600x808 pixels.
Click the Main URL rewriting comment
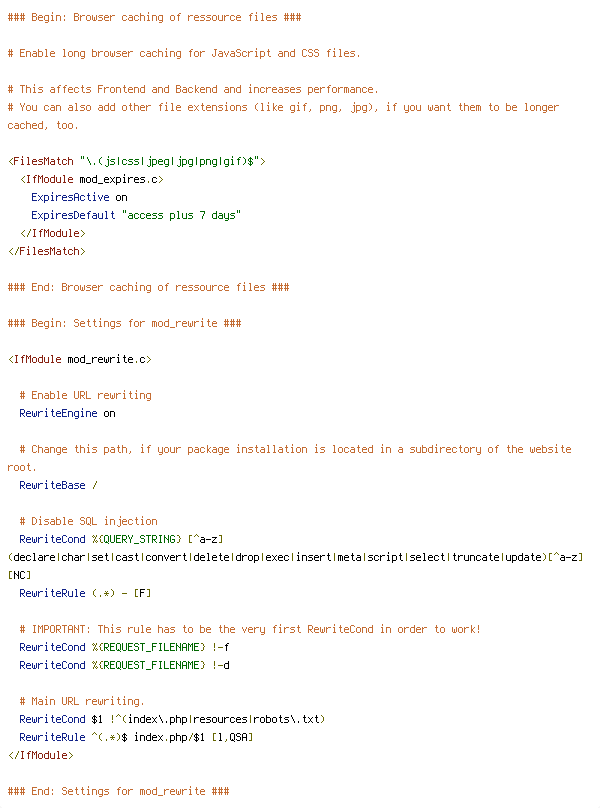(82, 701)
